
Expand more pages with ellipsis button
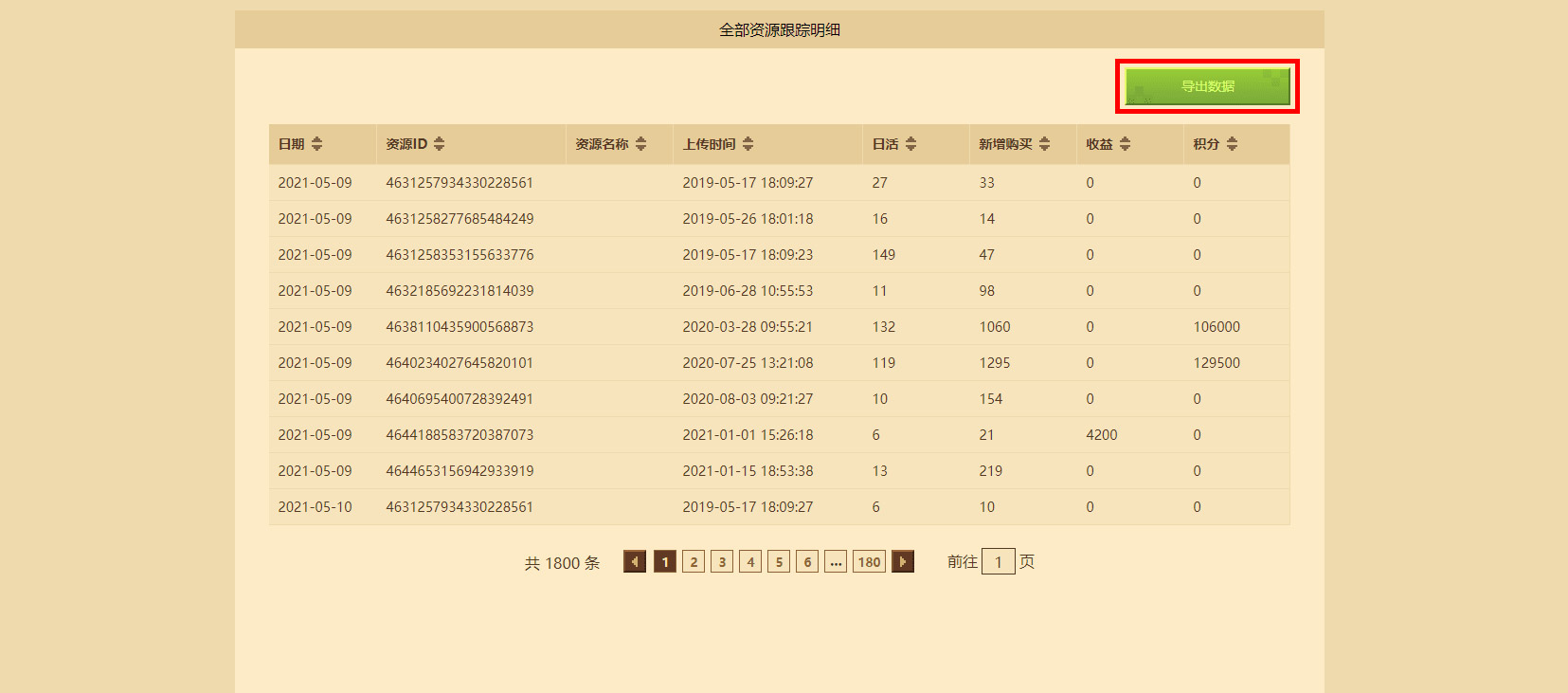pyautogui.click(x=836, y=562)
